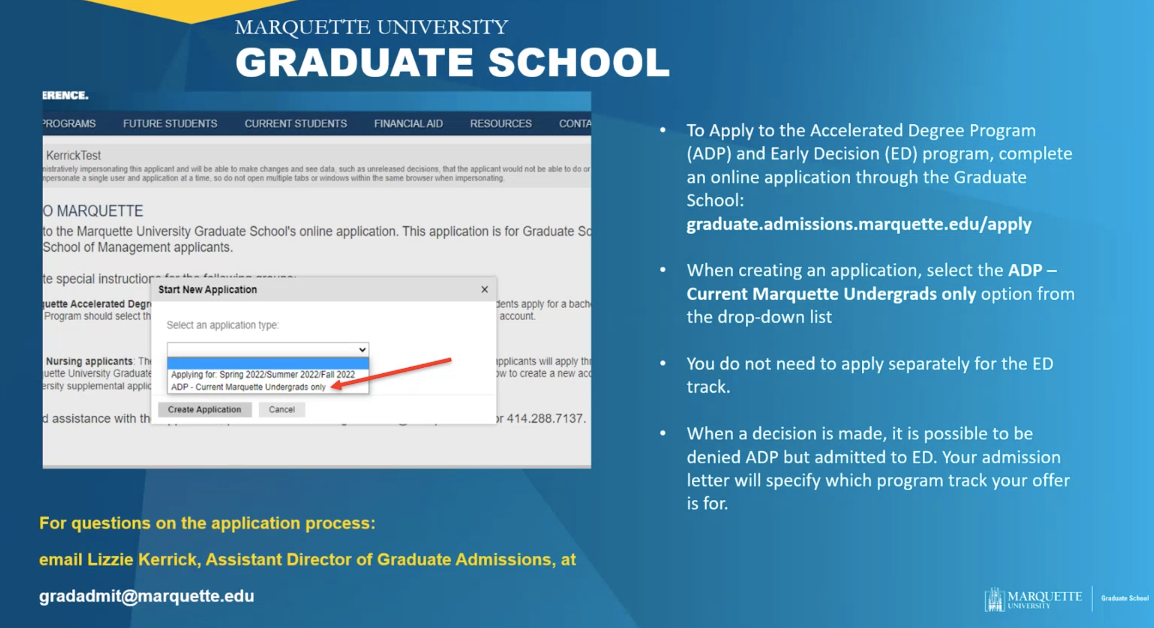This screenshot has width=1154, height=628.
Task: Open the RESOURCES menu
Action: coord(500,124)
